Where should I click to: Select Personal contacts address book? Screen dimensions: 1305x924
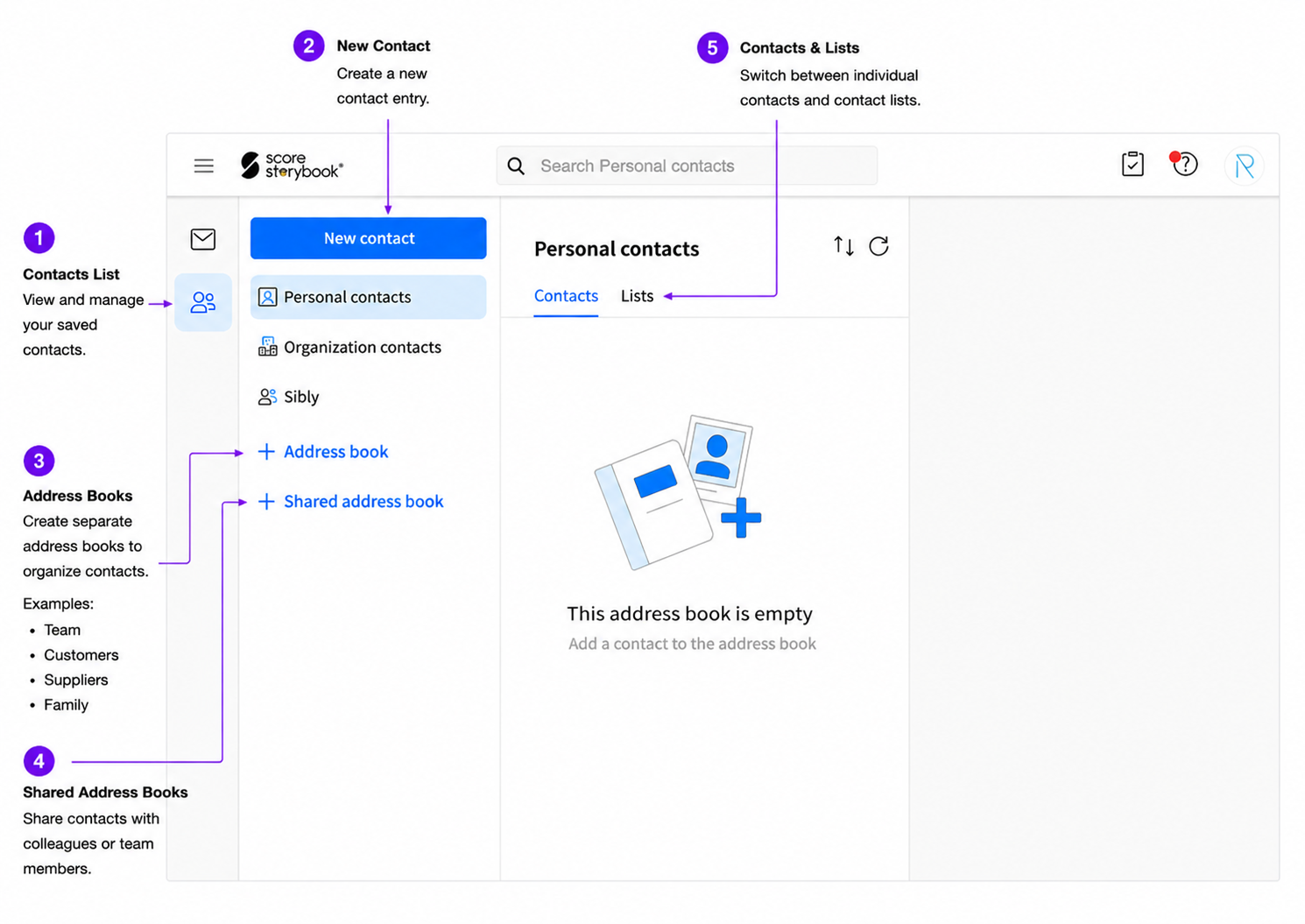tap(368, 297)
